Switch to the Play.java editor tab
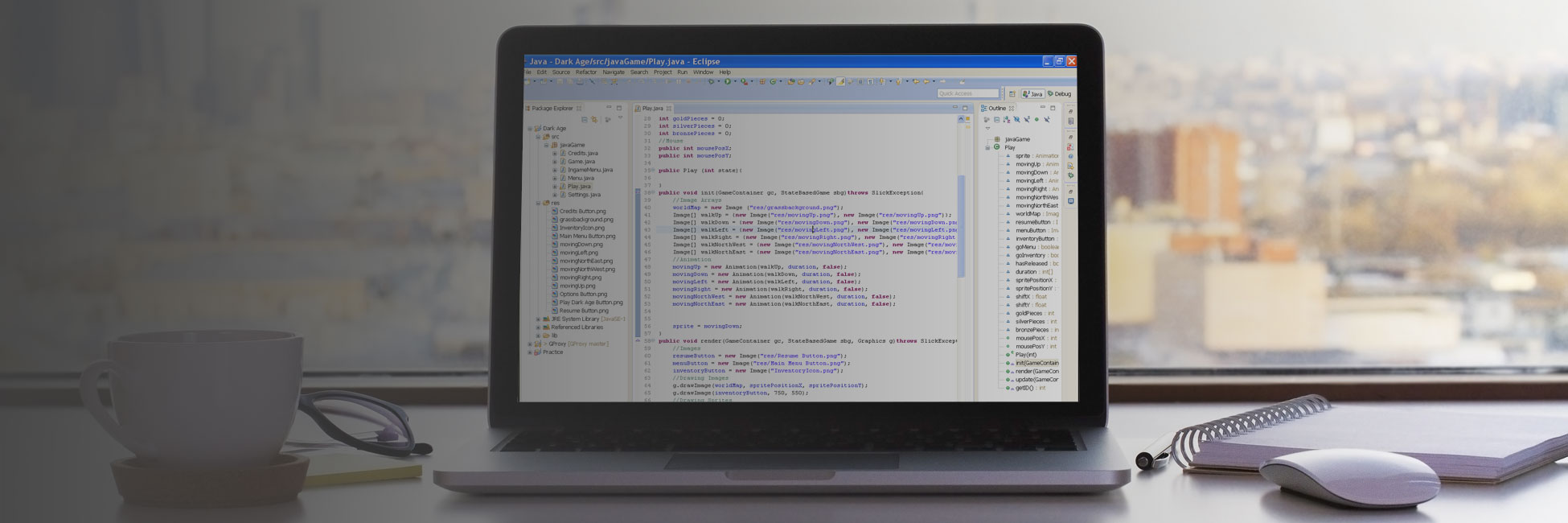 pos(652,108)
